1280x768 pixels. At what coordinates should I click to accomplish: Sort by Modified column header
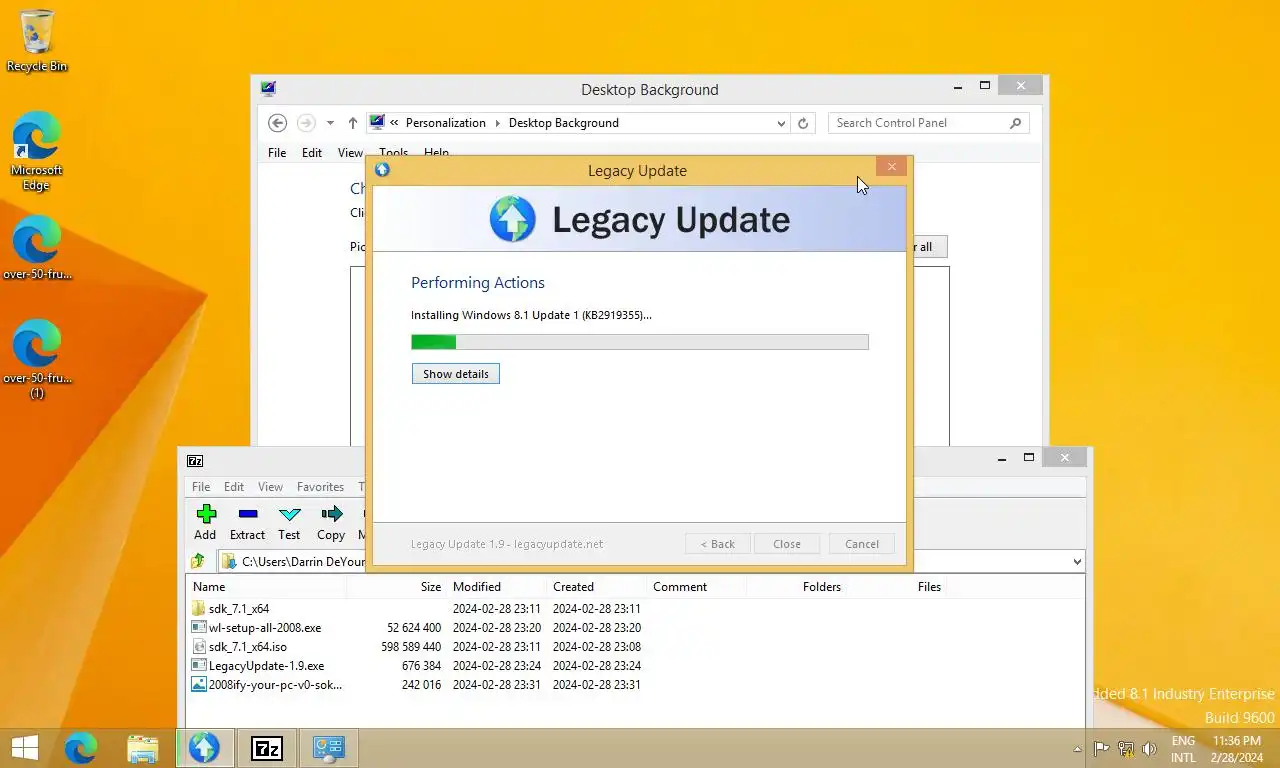[497, 587]
